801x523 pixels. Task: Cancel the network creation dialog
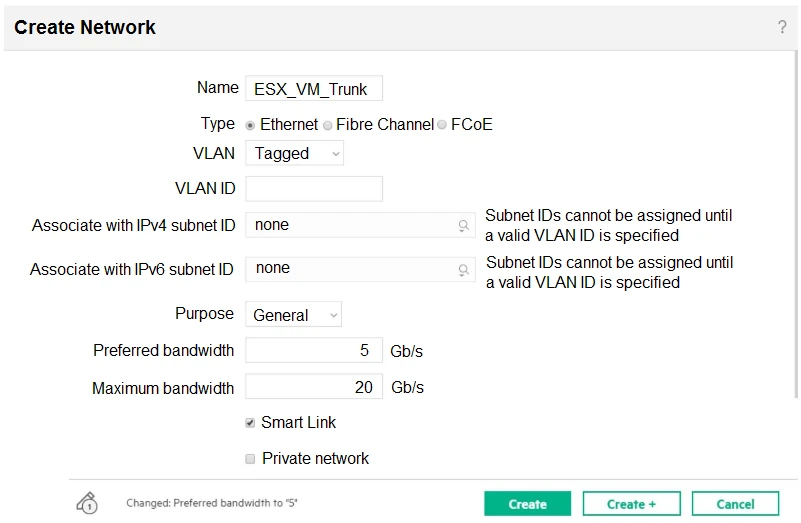click(735, 504)
